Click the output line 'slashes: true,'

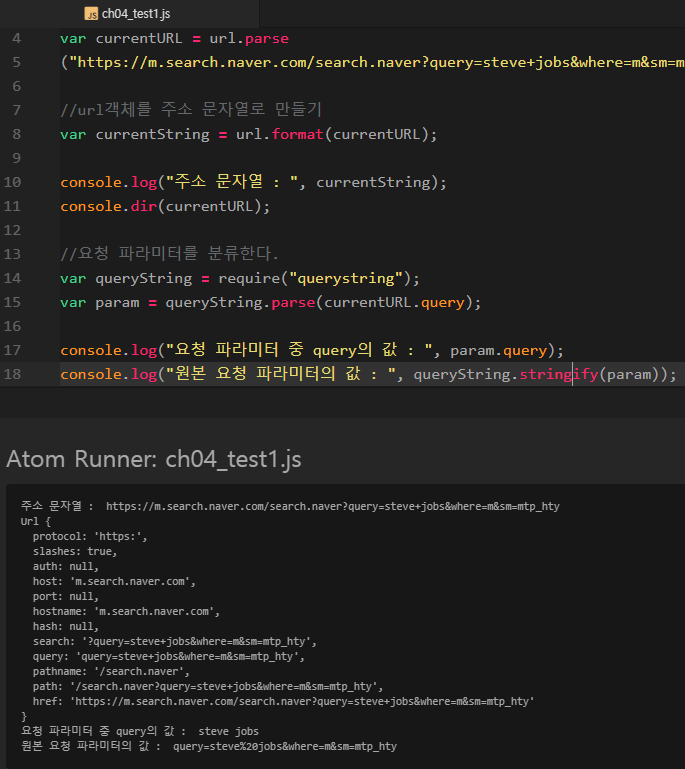coord(75,552)
